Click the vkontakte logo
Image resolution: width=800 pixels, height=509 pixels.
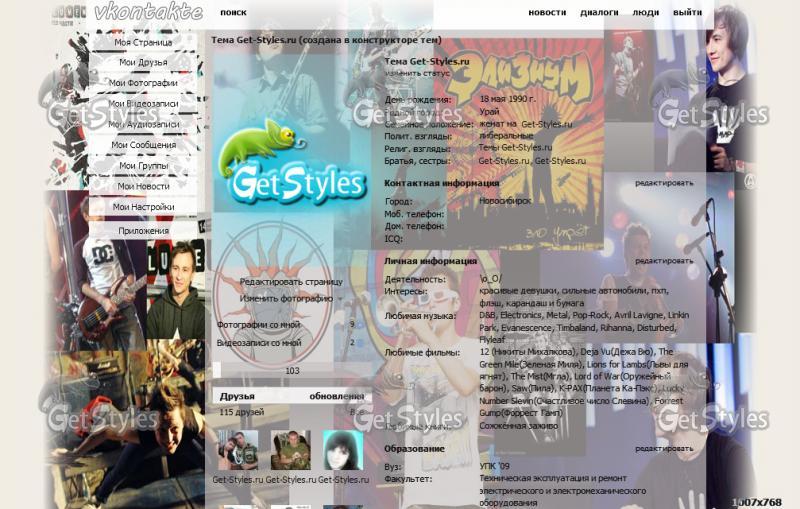tap(147, 13)
